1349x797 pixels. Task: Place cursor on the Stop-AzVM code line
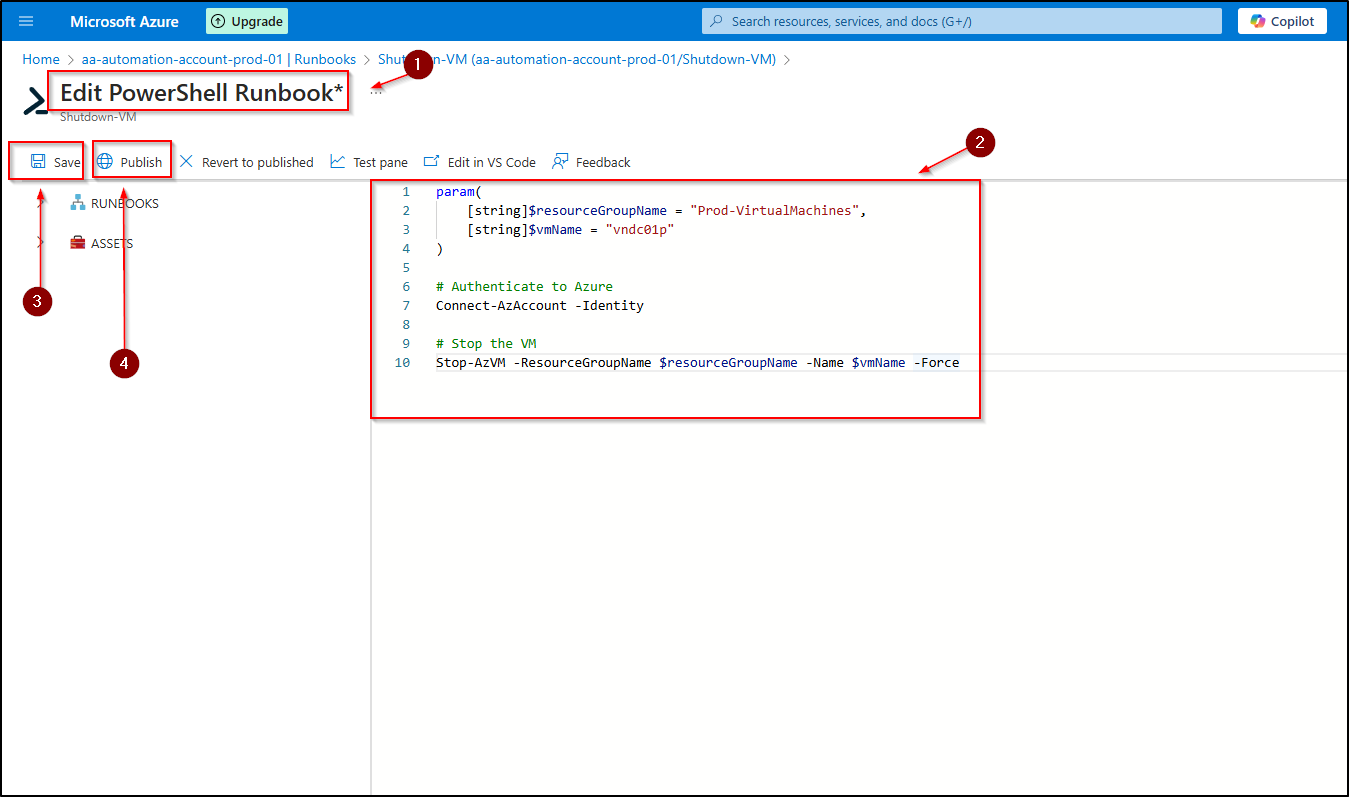[697, 363]
